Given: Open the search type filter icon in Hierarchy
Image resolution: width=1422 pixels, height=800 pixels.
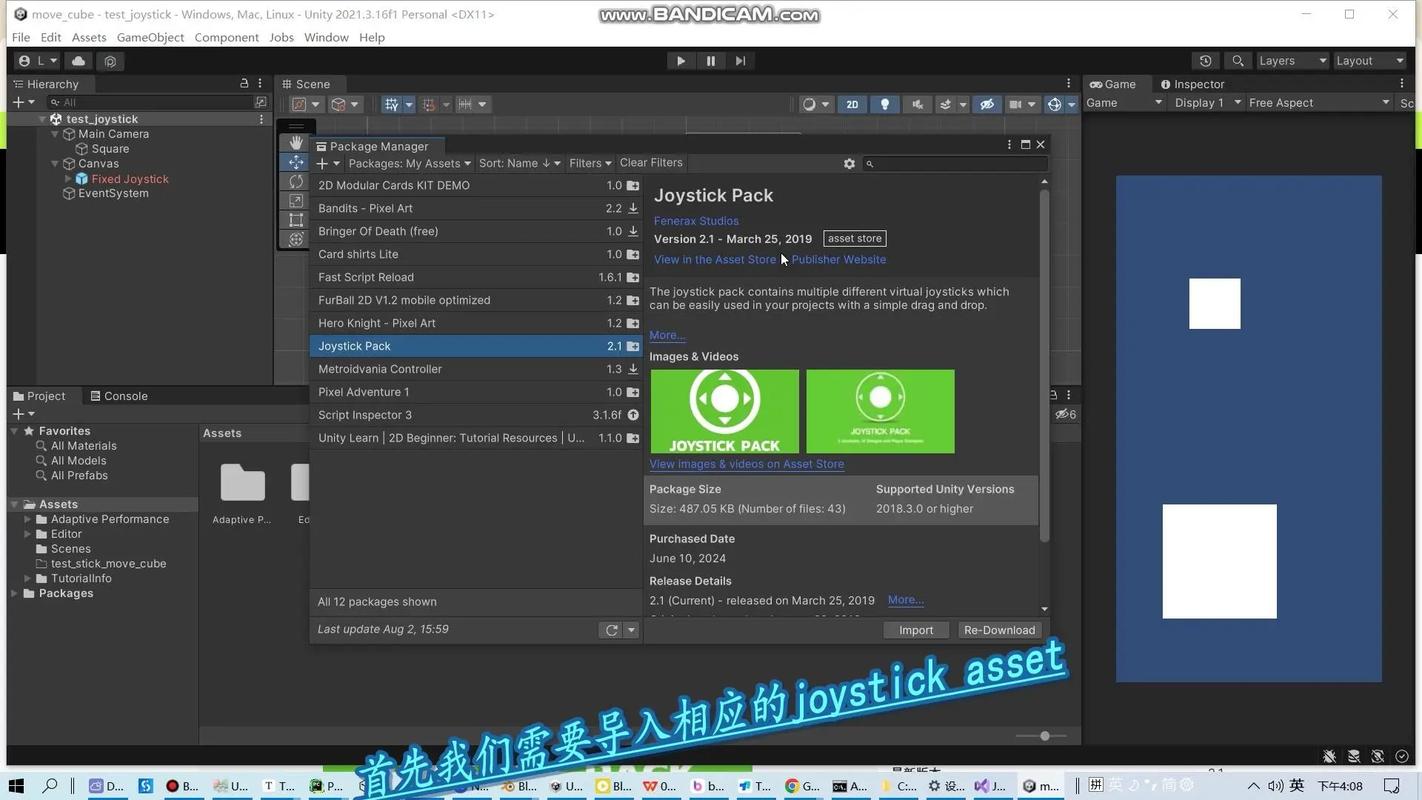Looking at the screenshot, I should tap(261, 102).
